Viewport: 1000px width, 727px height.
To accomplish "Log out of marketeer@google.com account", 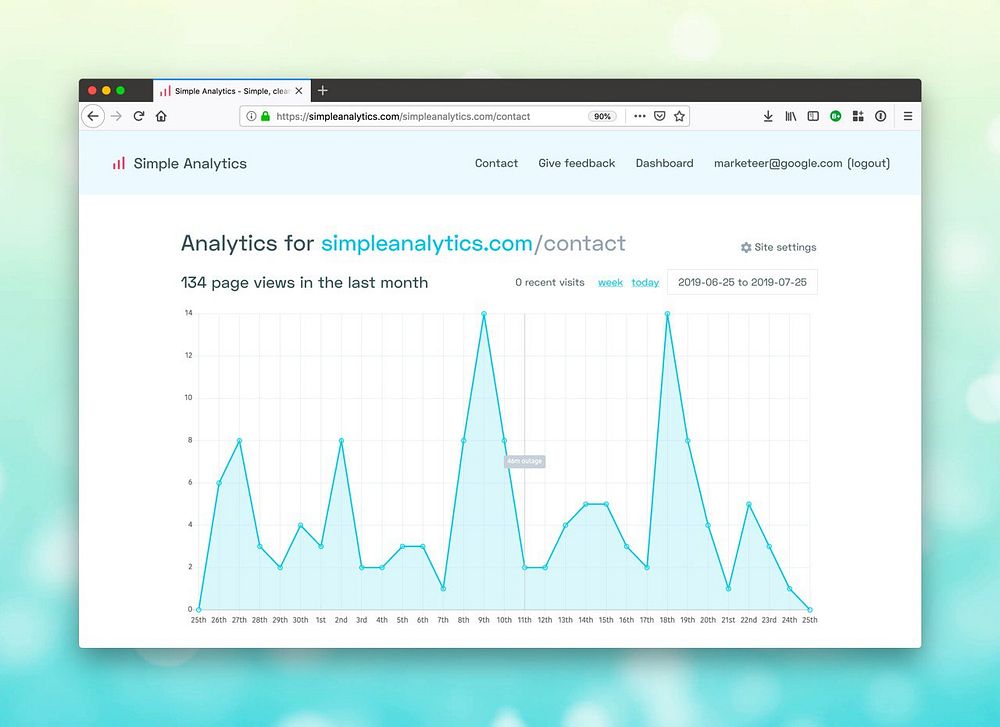I will tap(869, 163).
